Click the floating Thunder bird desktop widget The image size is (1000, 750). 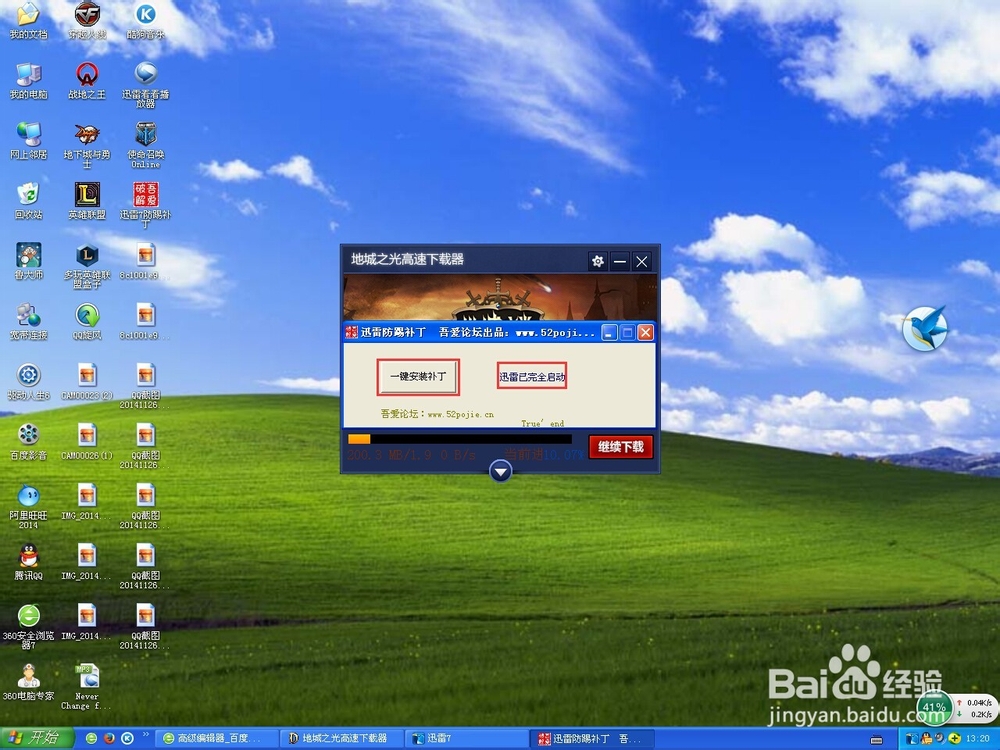click(x=925, y=328)
